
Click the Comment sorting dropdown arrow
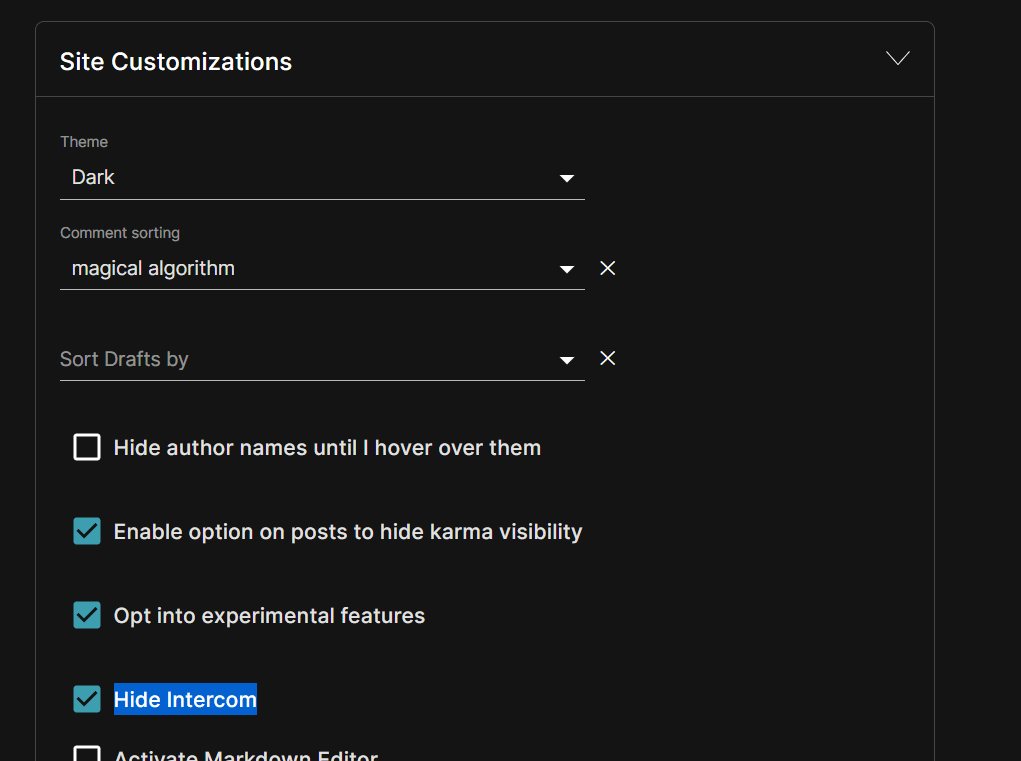(567, 269)
